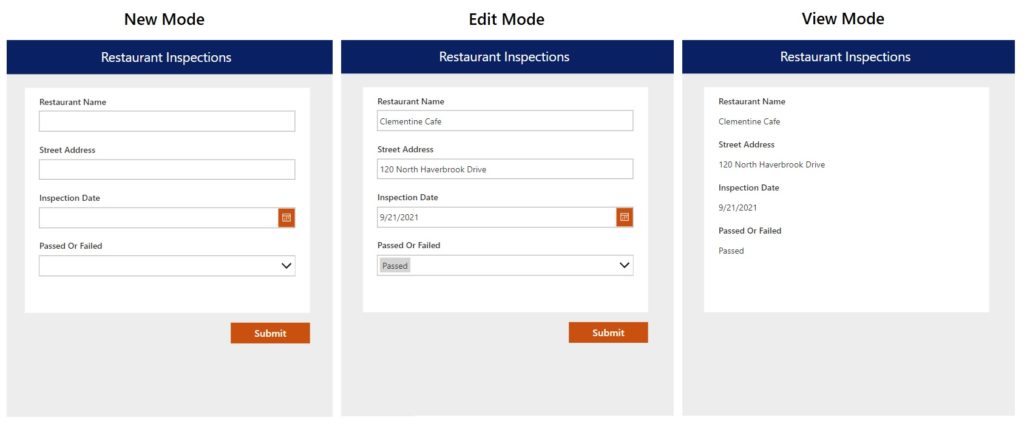Click the empty Inspection Date field
Viewport: 1024px width, 429px height.
click(158, 217)
